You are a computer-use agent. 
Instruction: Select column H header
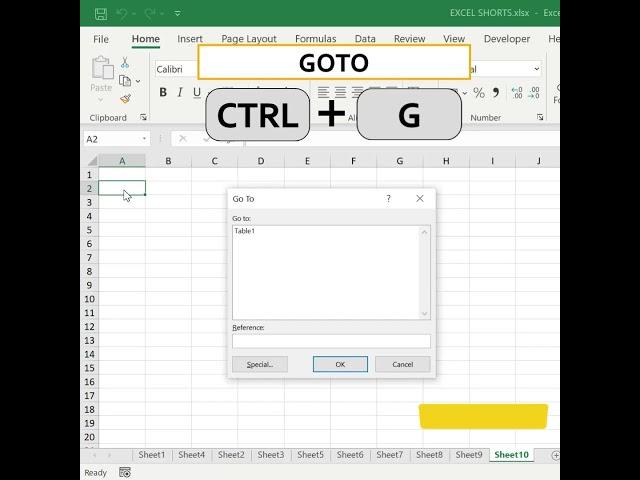tap(446, 161)
